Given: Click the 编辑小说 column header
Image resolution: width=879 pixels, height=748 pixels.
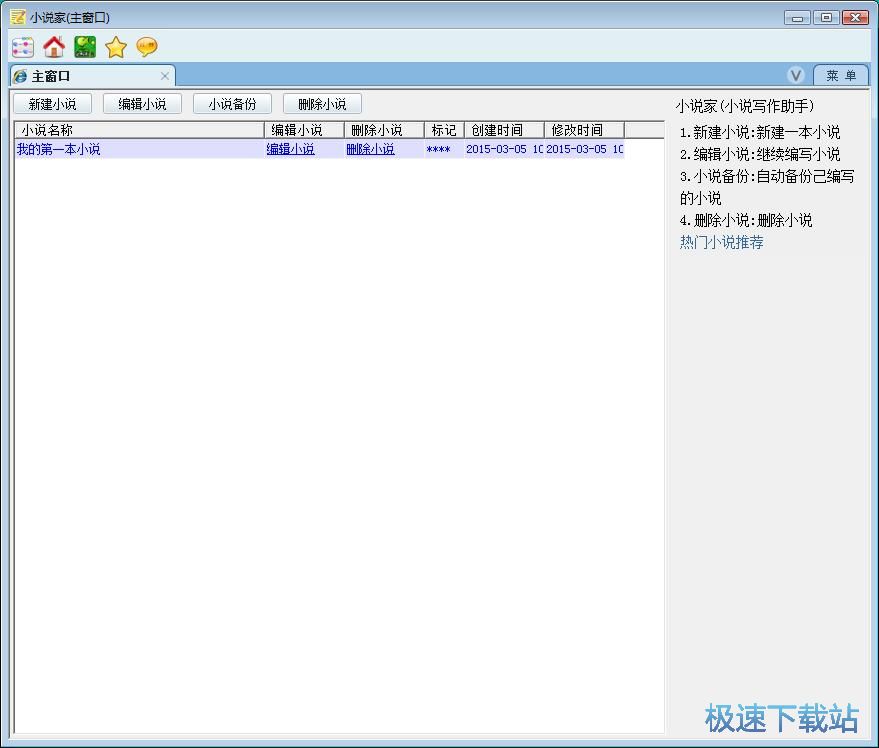Looking at the screenshot, I should (x=304, y=130).
